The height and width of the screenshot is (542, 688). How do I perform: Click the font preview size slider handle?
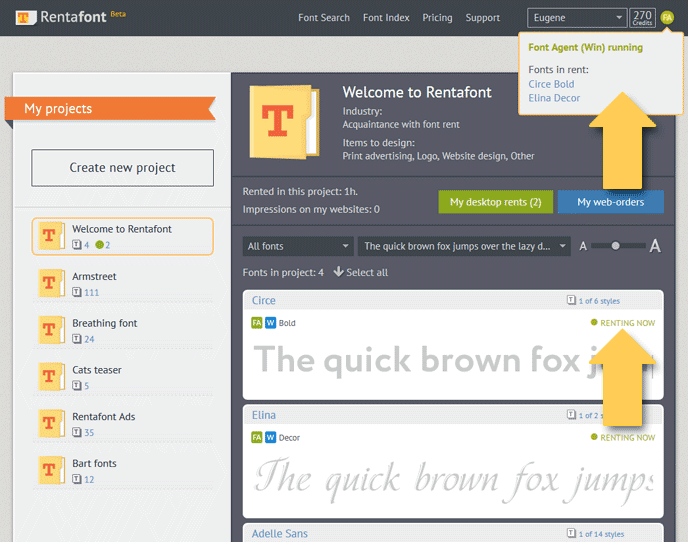coord(615,246)
